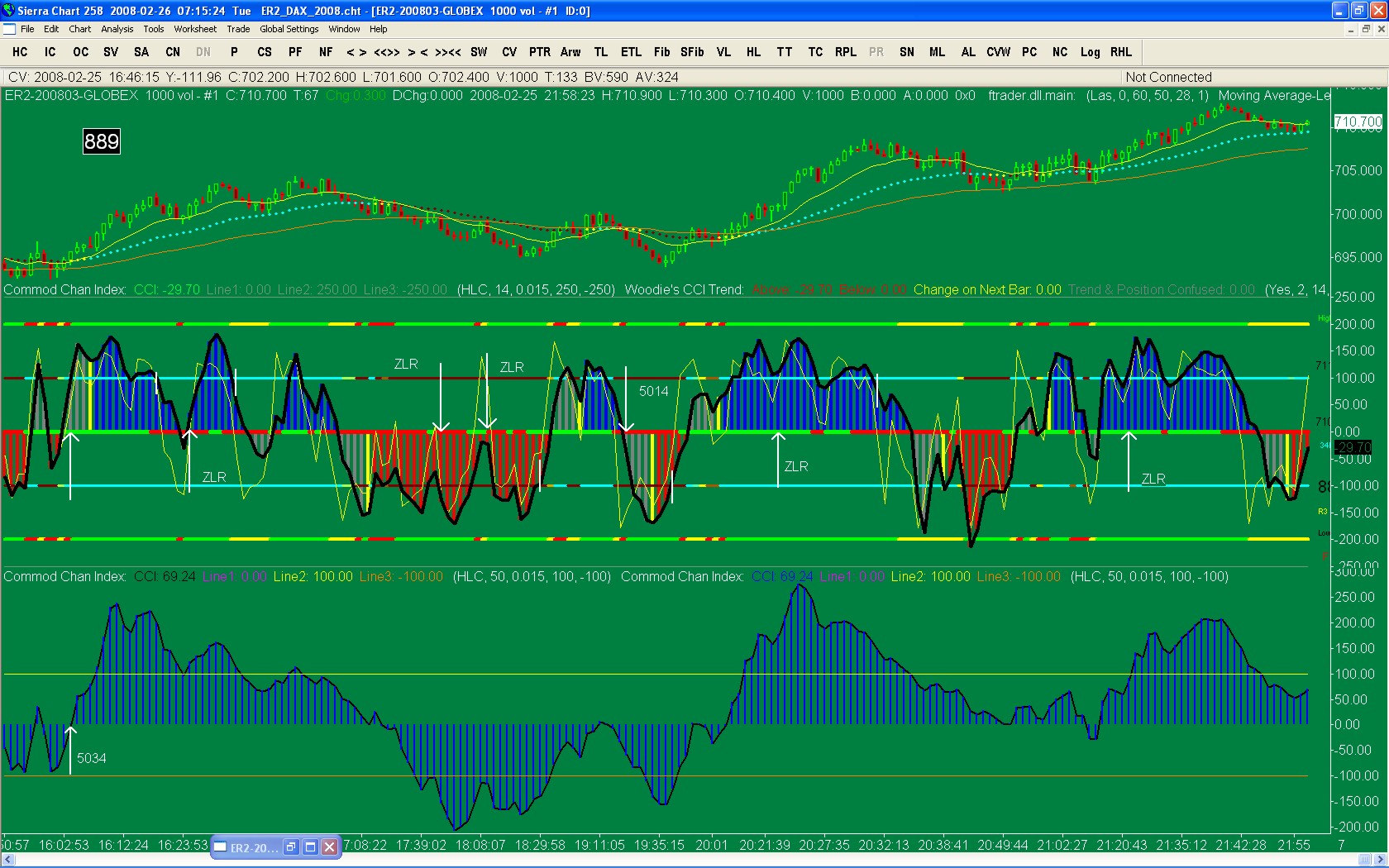Click the '710.700' current price marker
This screenshot has height=868, width=1389.
(1358, 122)
